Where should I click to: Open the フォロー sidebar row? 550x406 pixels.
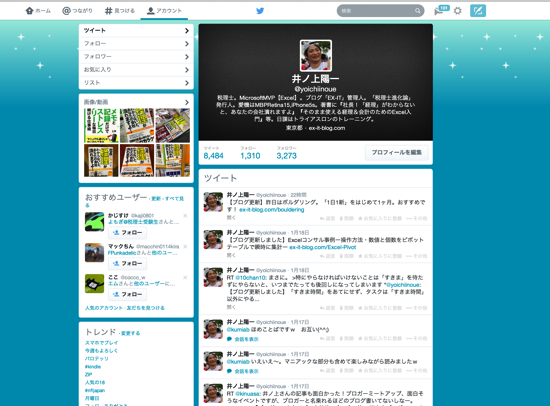point(136,44)
